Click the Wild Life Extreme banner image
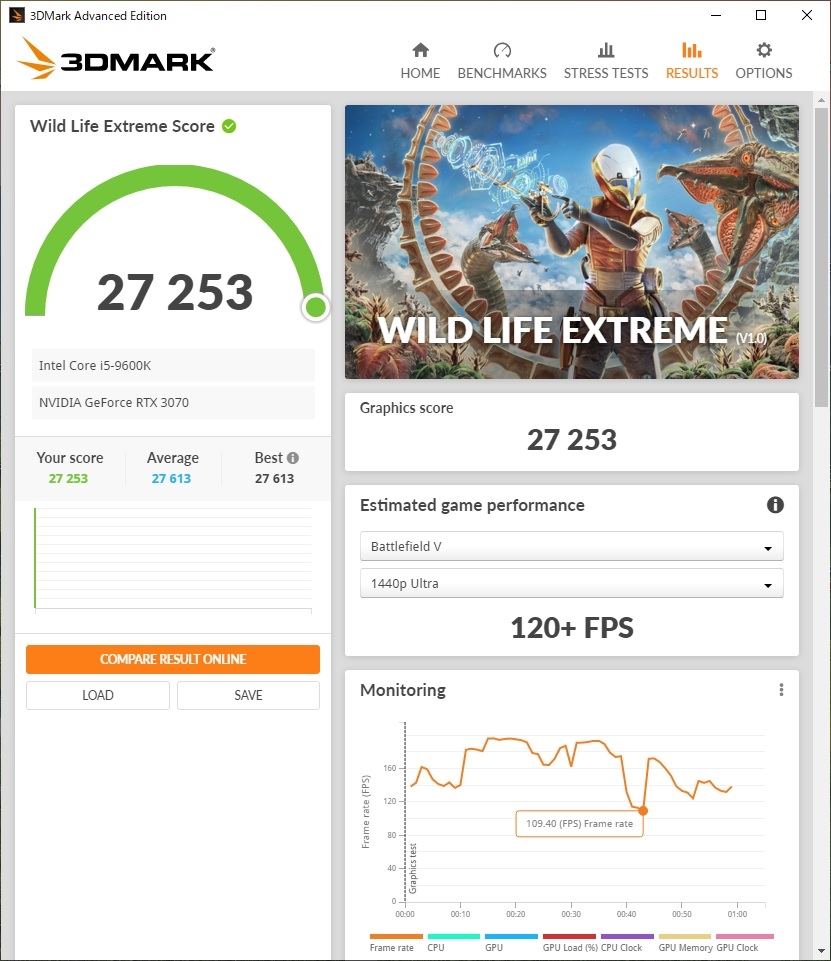Viewport: 831px width, 961px height. (x=572, y=241)
